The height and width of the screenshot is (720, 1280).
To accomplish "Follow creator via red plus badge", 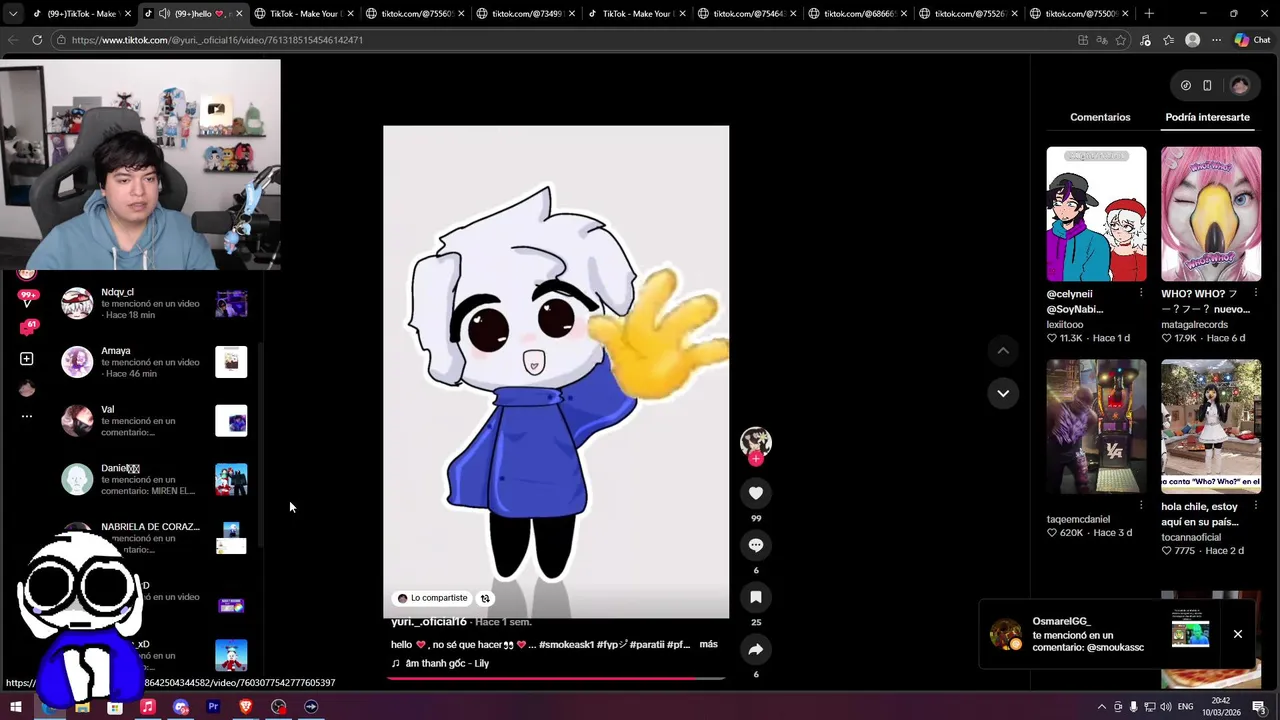I will 756,459.
